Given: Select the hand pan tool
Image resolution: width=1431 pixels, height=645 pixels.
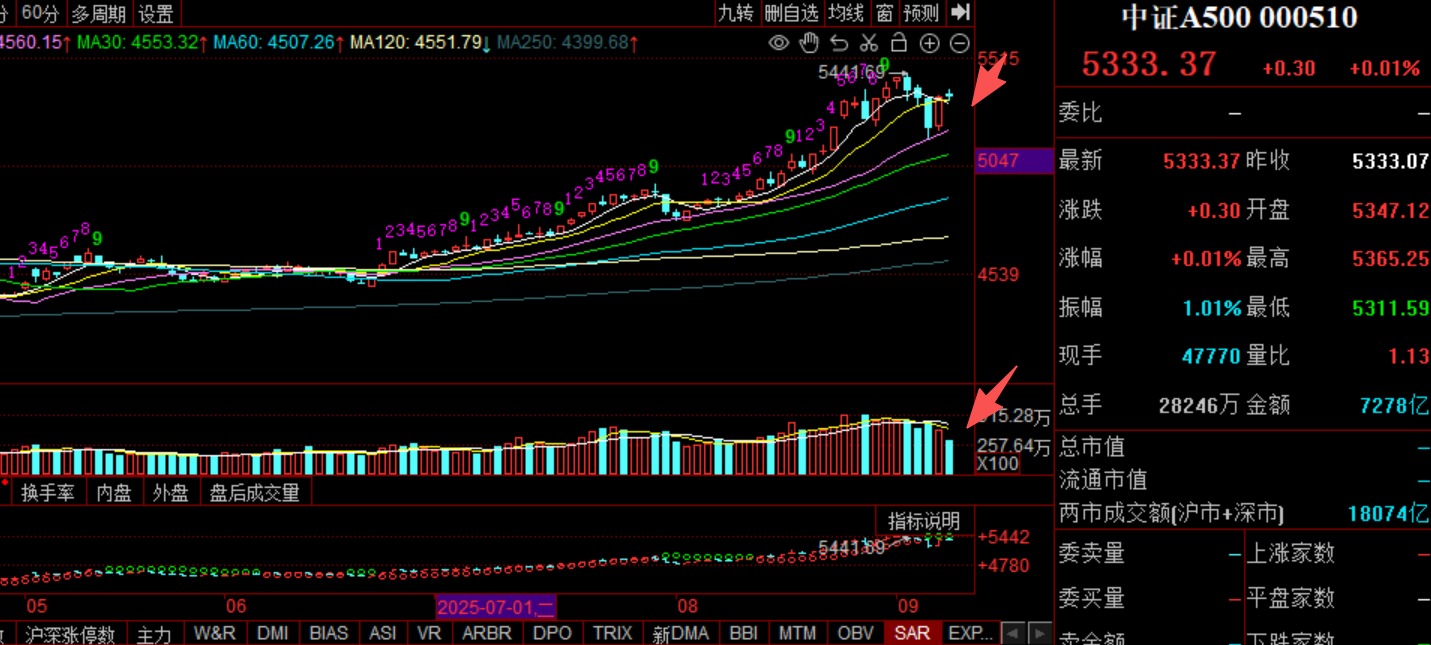Looking at the screenshot, I should pyautogui.click(x=809, y=43).
